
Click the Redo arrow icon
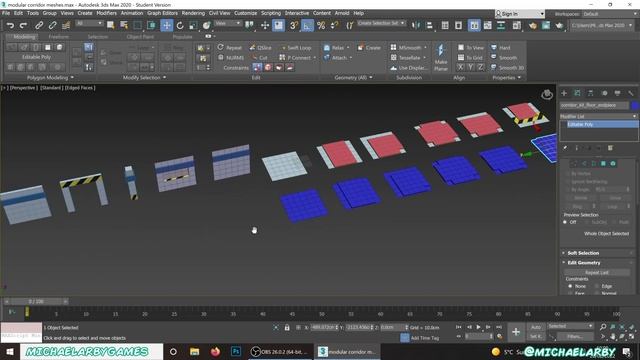click(x=23, y=25)
